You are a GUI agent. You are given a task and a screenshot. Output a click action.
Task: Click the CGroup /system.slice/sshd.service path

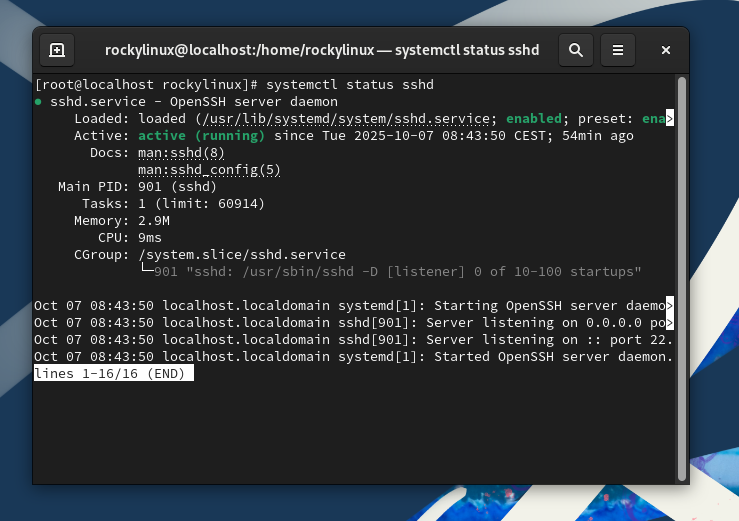(x=241, y=255)
